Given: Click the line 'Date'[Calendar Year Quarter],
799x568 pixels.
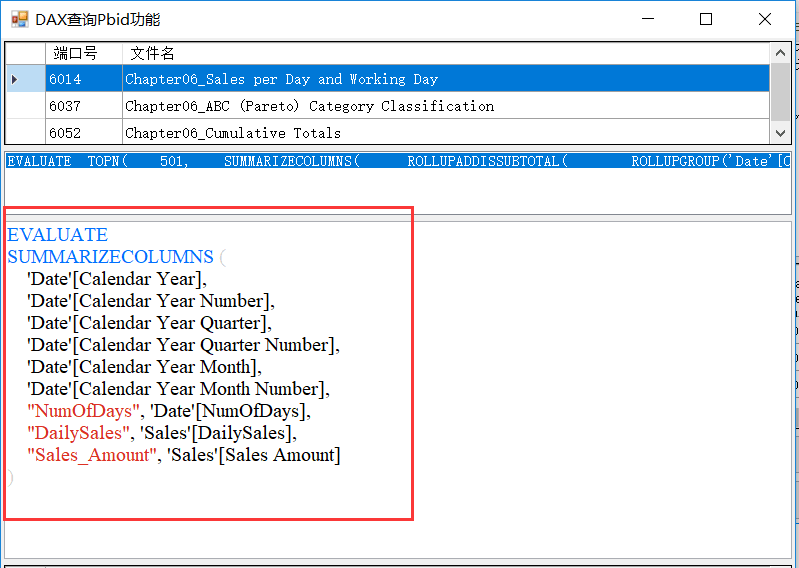Looking at the screenshot, I should (149, 323).
